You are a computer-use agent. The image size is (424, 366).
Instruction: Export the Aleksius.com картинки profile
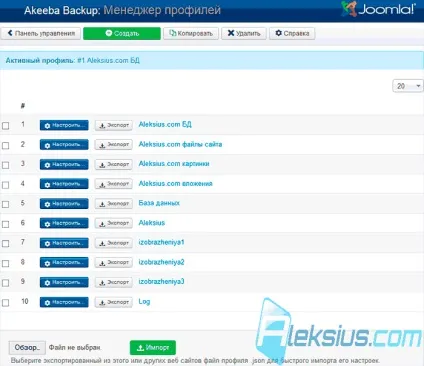[x=114, y=164]
